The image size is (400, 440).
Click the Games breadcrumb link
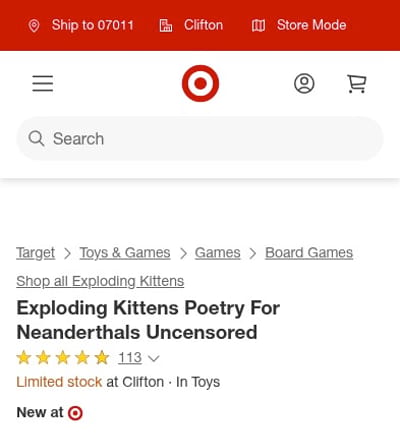pyautogui.click(x=218, y=253)
